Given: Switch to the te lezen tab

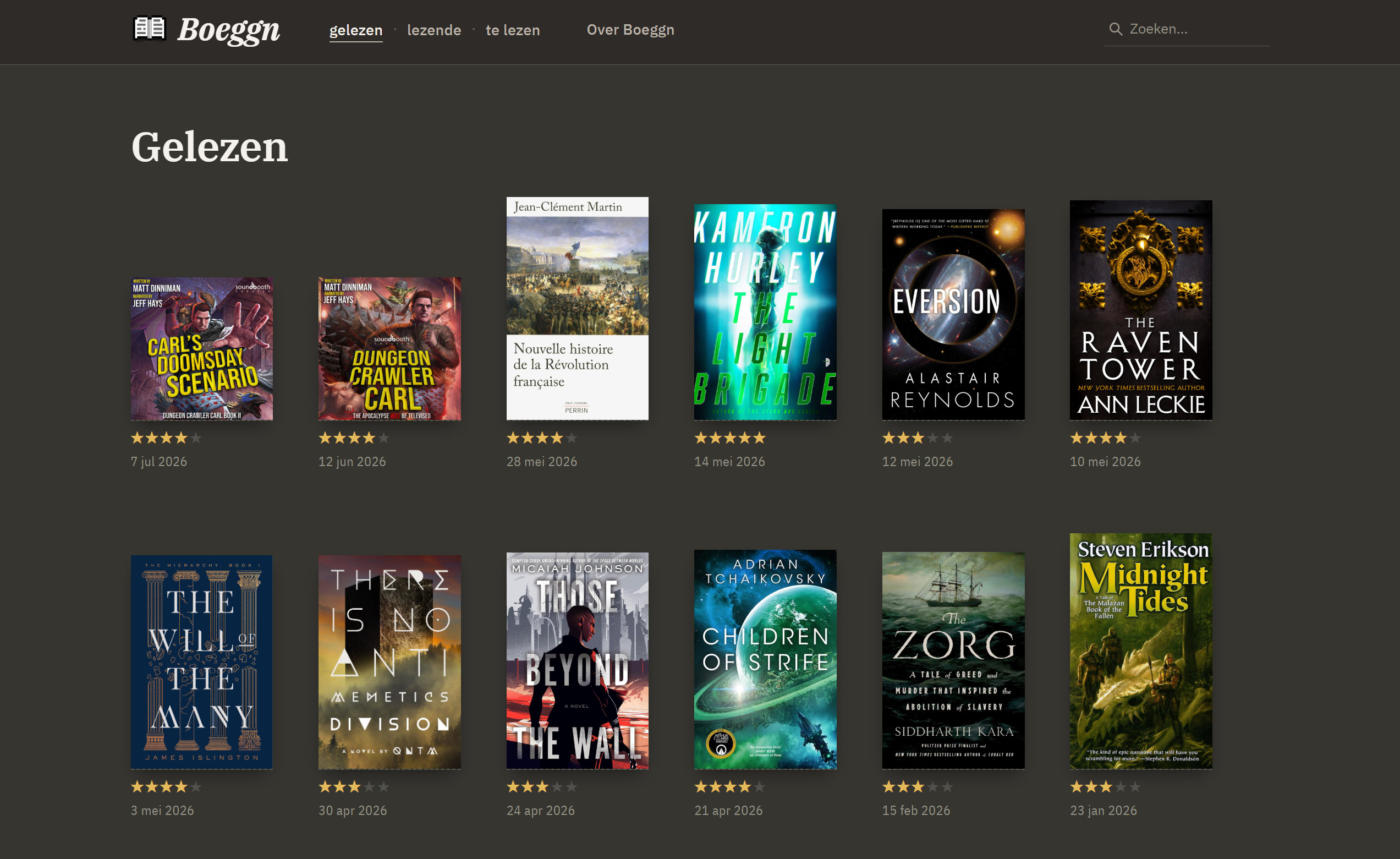Looking at the screenshot, I should click(x=513, y=30).
